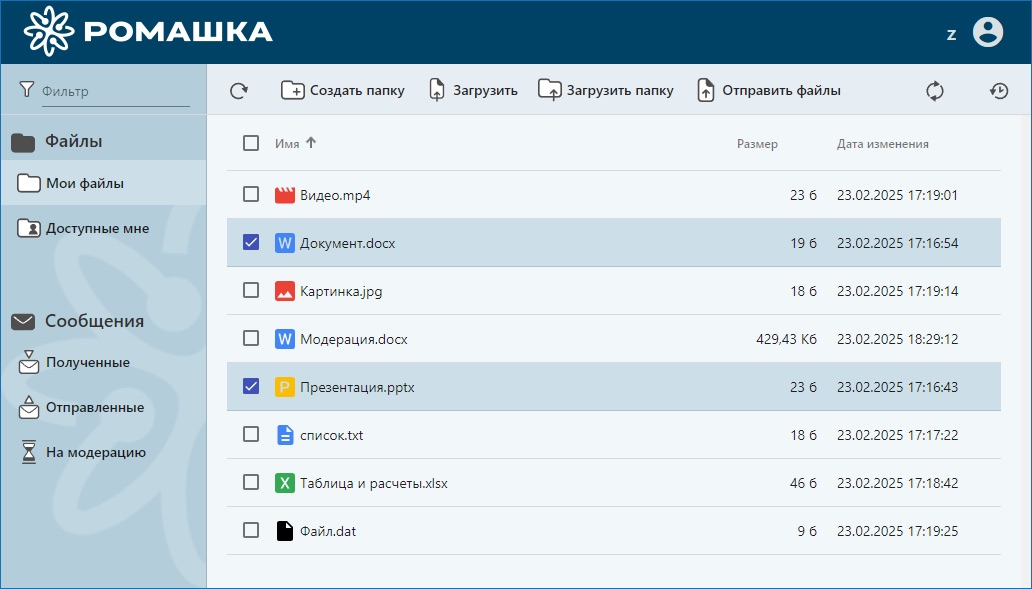
Task: Open the user account avatar menu
Action: pos(988,32)
